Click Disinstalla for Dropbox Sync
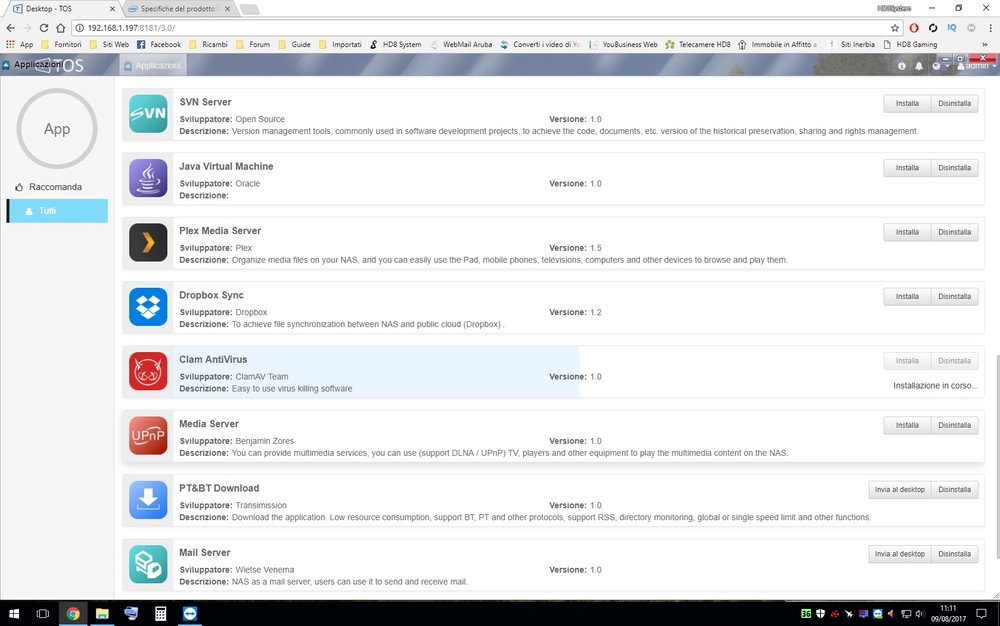Image resolution: width=1000 pixels, height=626 pixels. coord(954,297)
